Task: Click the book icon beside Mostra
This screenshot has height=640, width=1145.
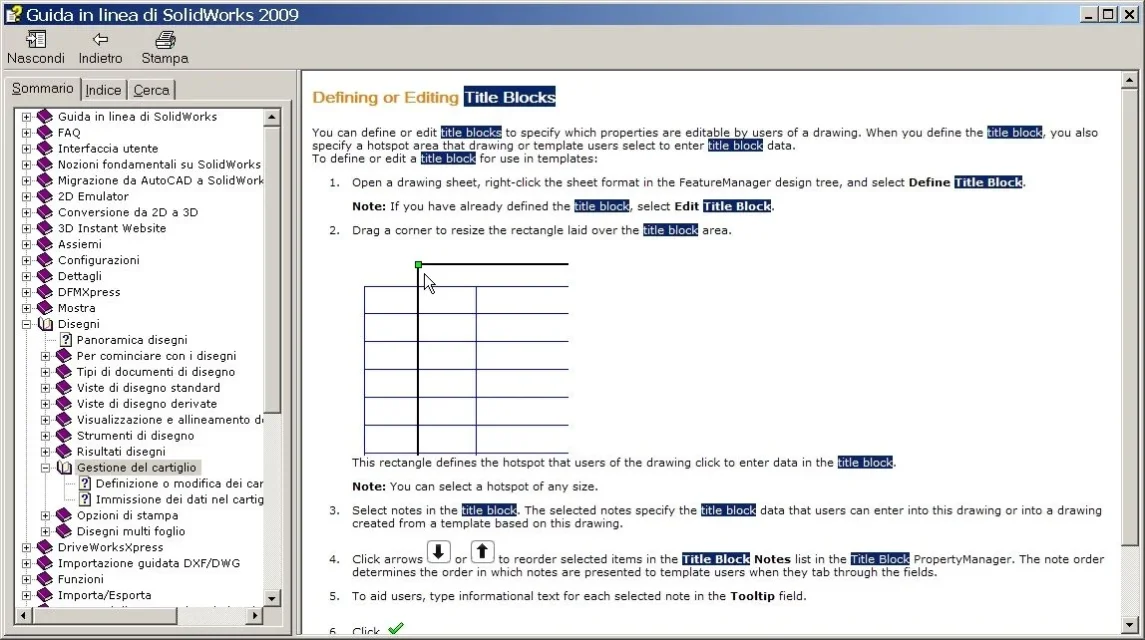Action: click(45, 308)
